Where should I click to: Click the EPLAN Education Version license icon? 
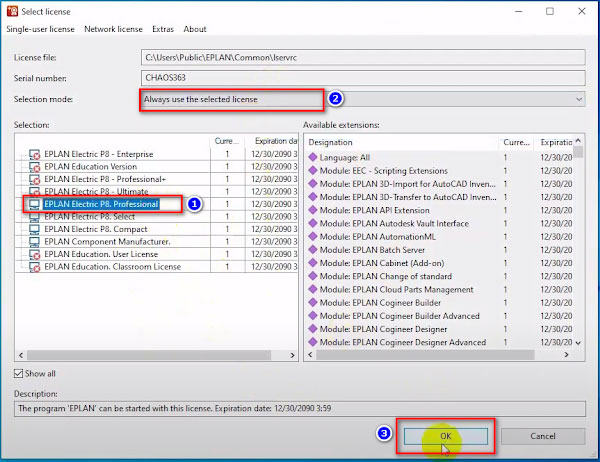[35, 166]
